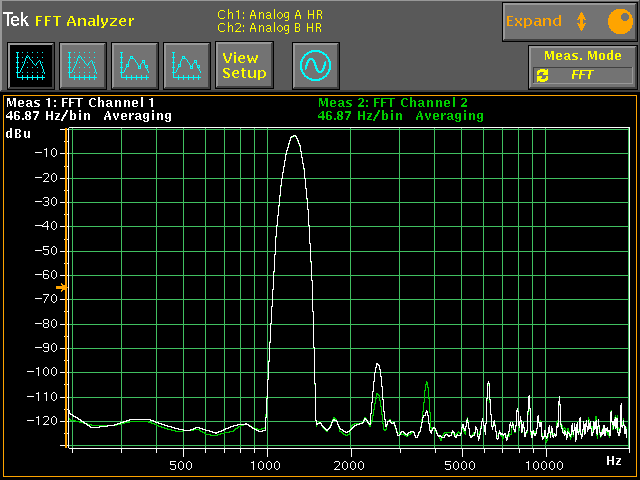The image size is (640, 480).
Task: Click the FFT mode value field
Action: click(591, 75)
